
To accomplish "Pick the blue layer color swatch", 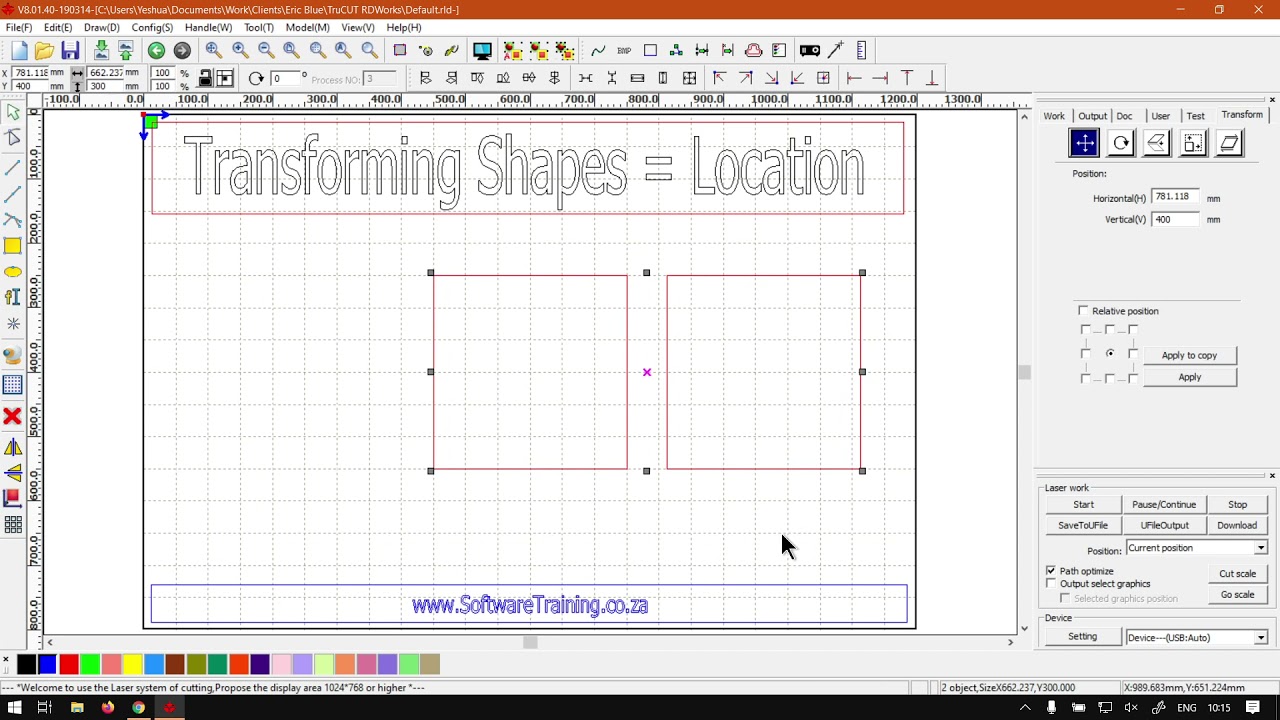I will (x=48, y=664).
